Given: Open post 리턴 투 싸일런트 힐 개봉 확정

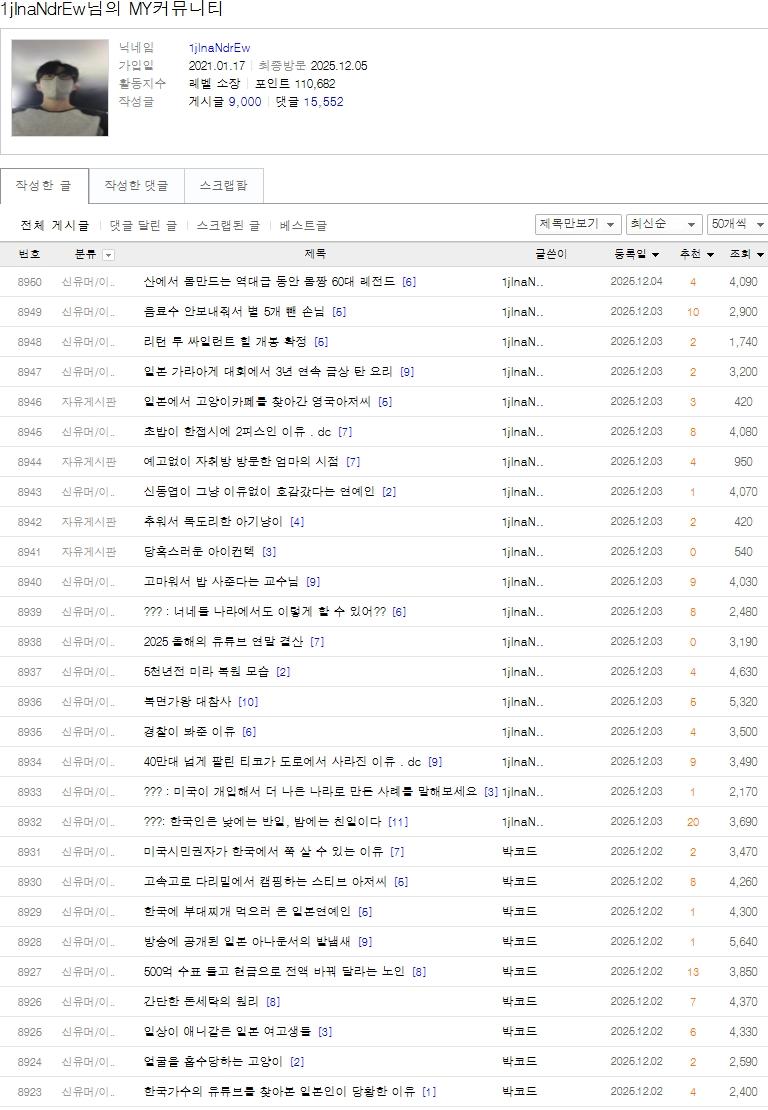Looking at the screenshot, I should click(x=224, y=341).
